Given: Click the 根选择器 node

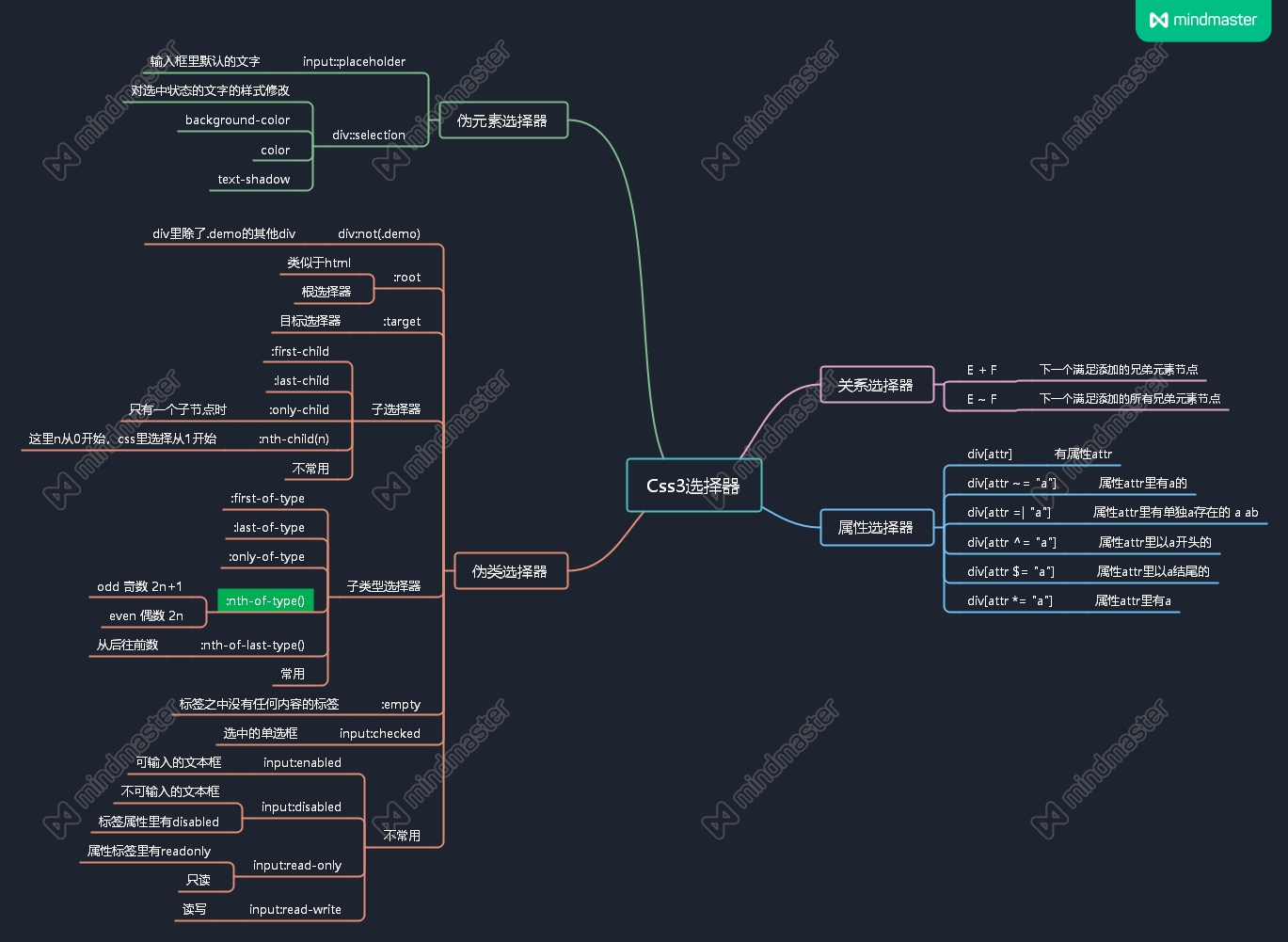Looking at the screenshot, I should [326, 293].
